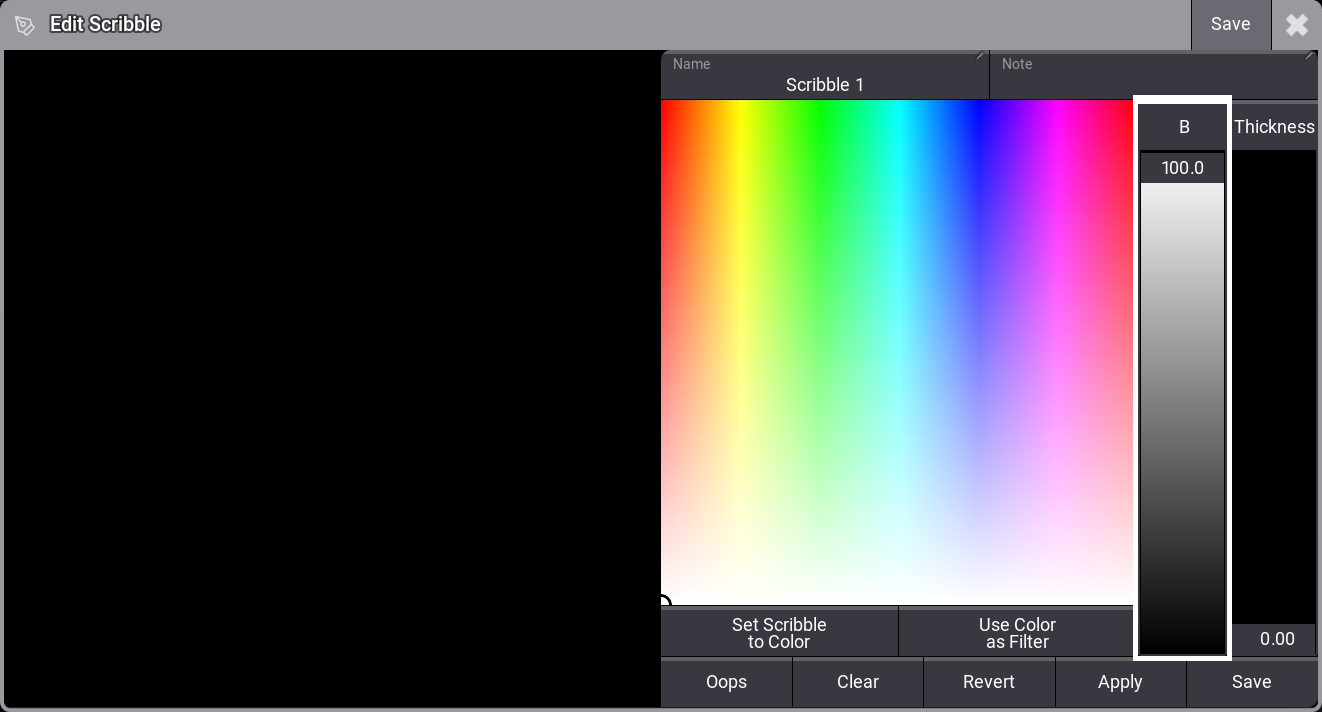Click the B brightness header button
The height and width of the screenshot is (712, 1322).
pos(1183,127)
